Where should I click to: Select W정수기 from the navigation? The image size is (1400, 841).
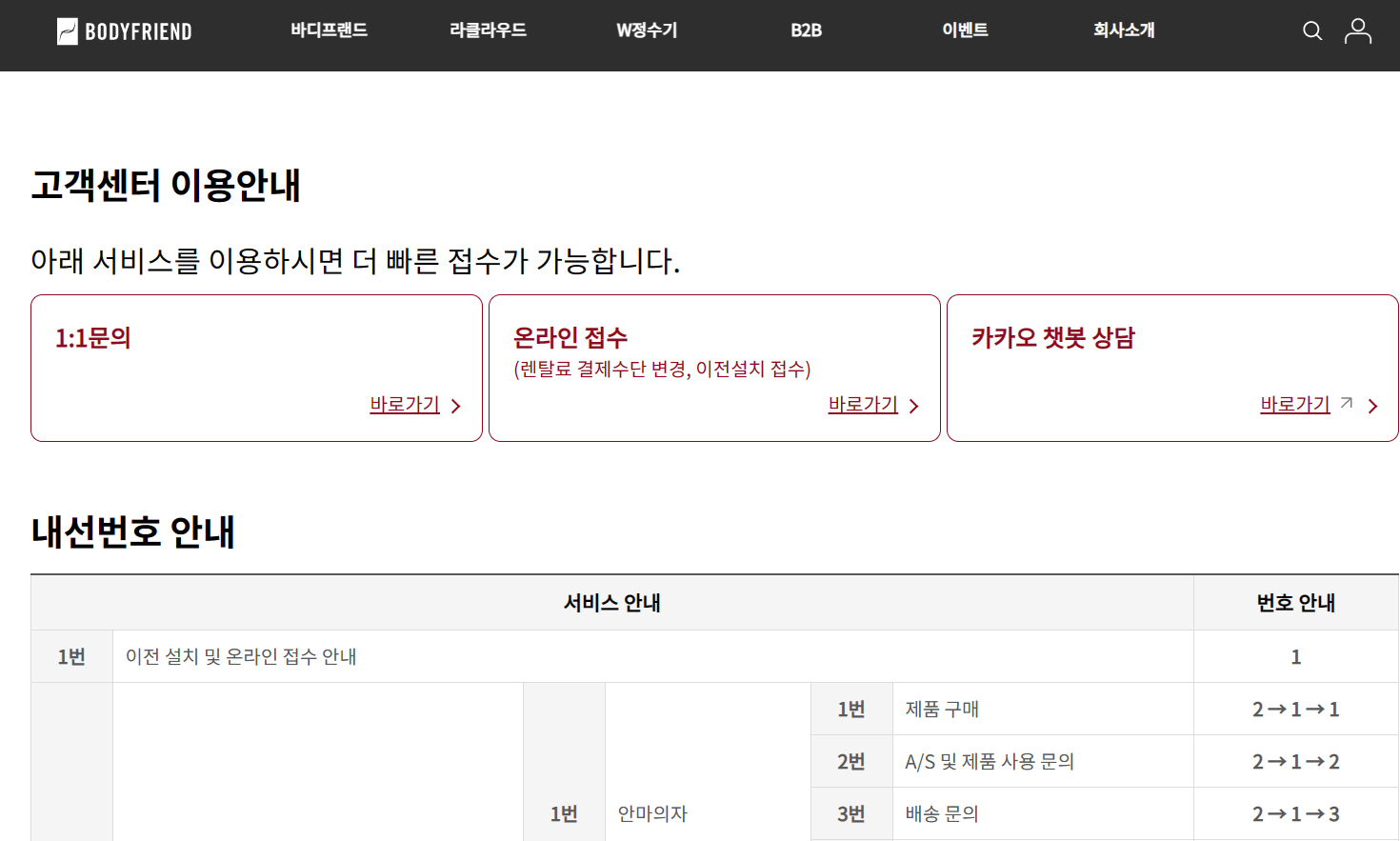click(x=647, y=30)
